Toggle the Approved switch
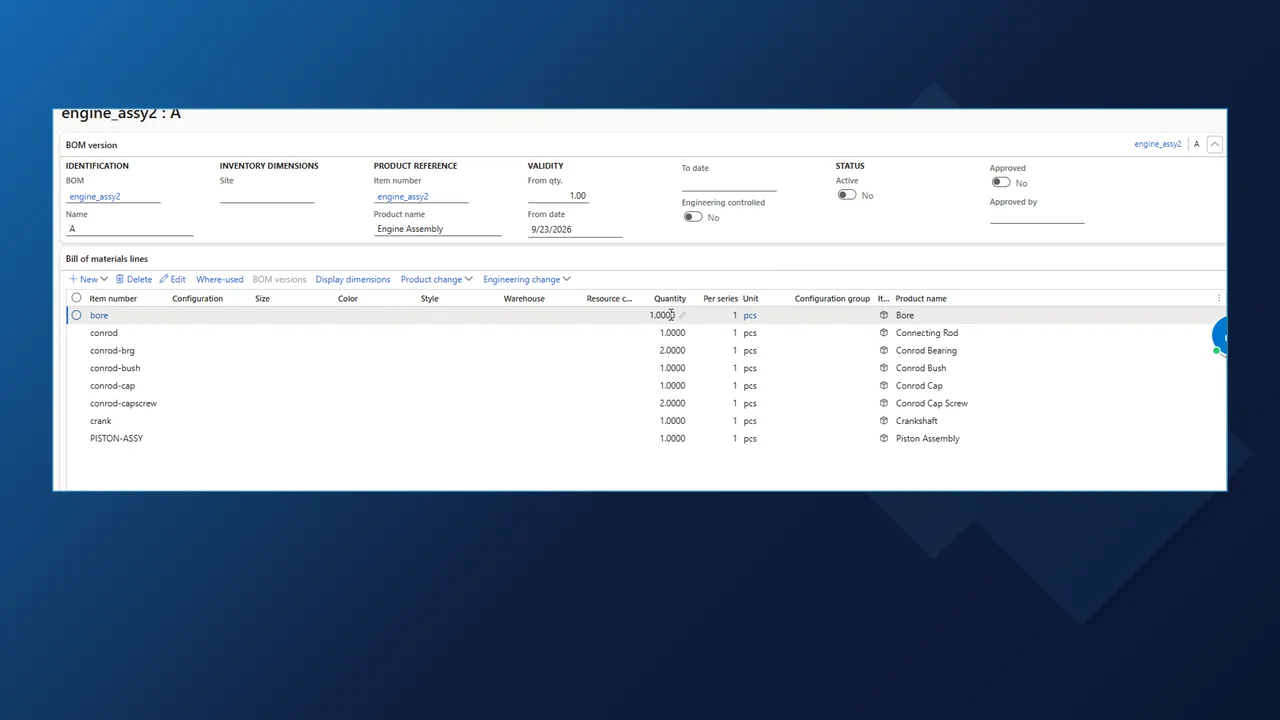This screenshot has height=720, width=1280. coord(1001,183)
